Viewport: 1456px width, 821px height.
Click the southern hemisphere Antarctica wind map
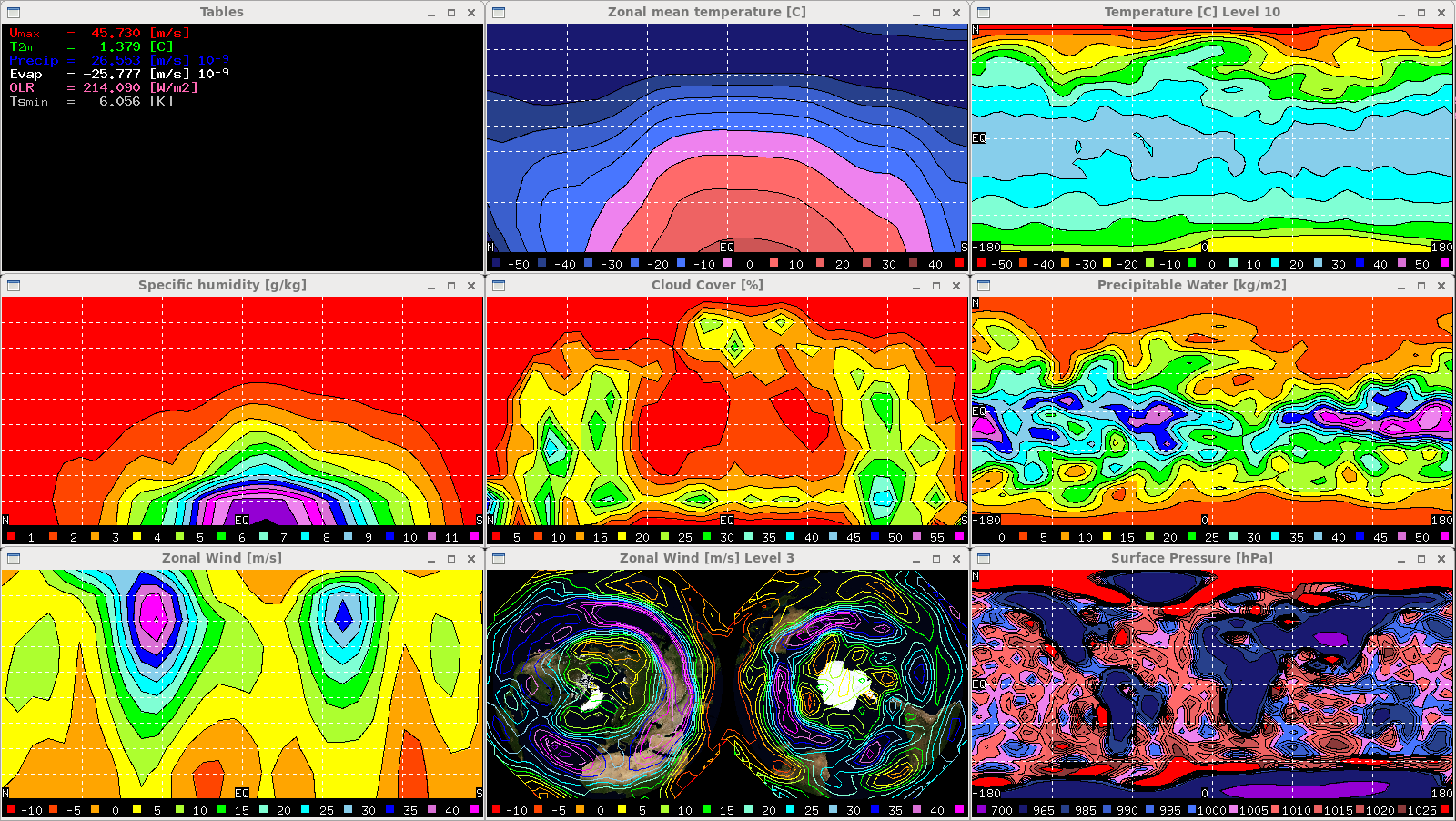click(848, 685)
